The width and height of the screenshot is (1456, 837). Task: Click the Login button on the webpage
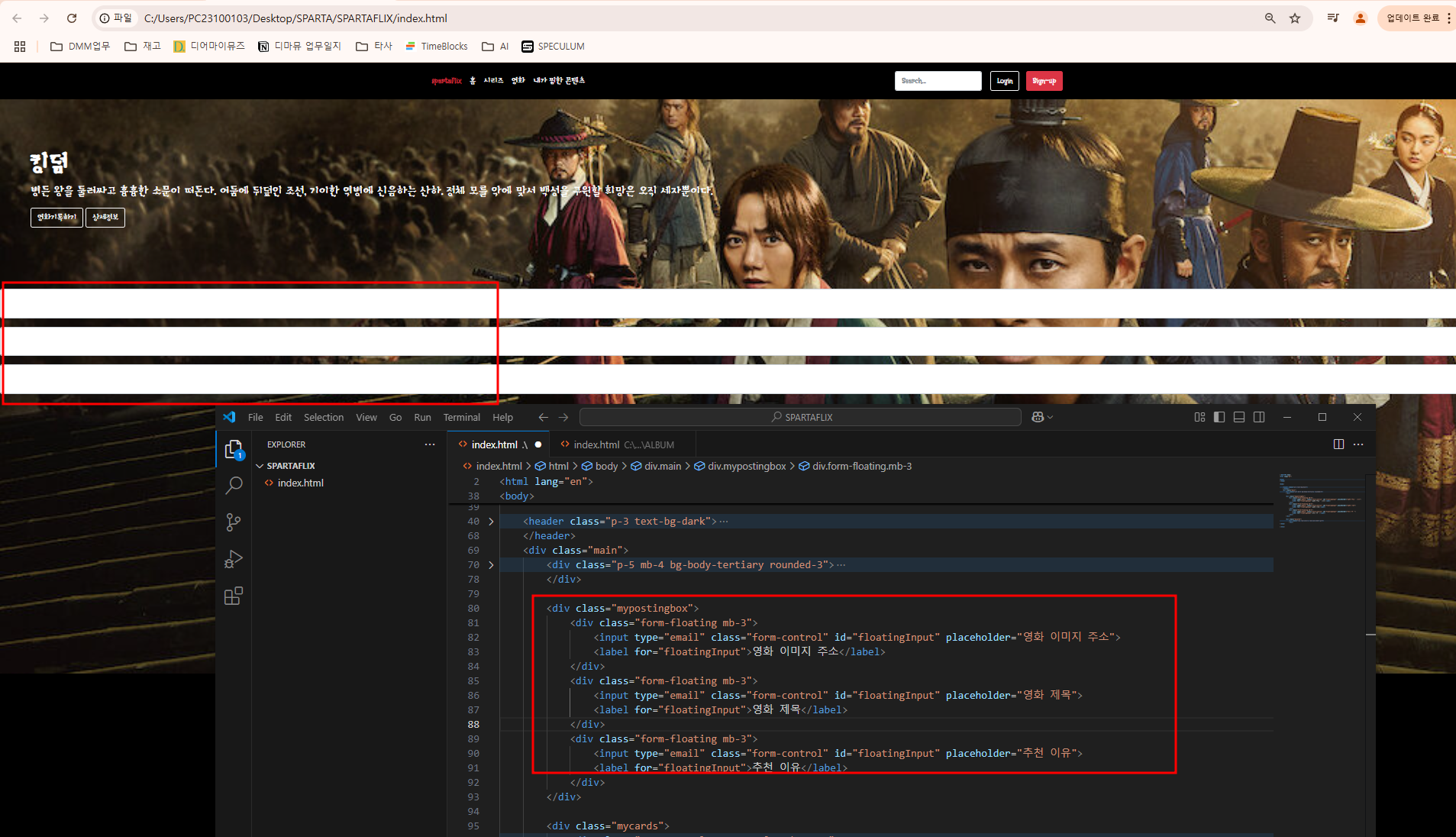point(1005,81)
